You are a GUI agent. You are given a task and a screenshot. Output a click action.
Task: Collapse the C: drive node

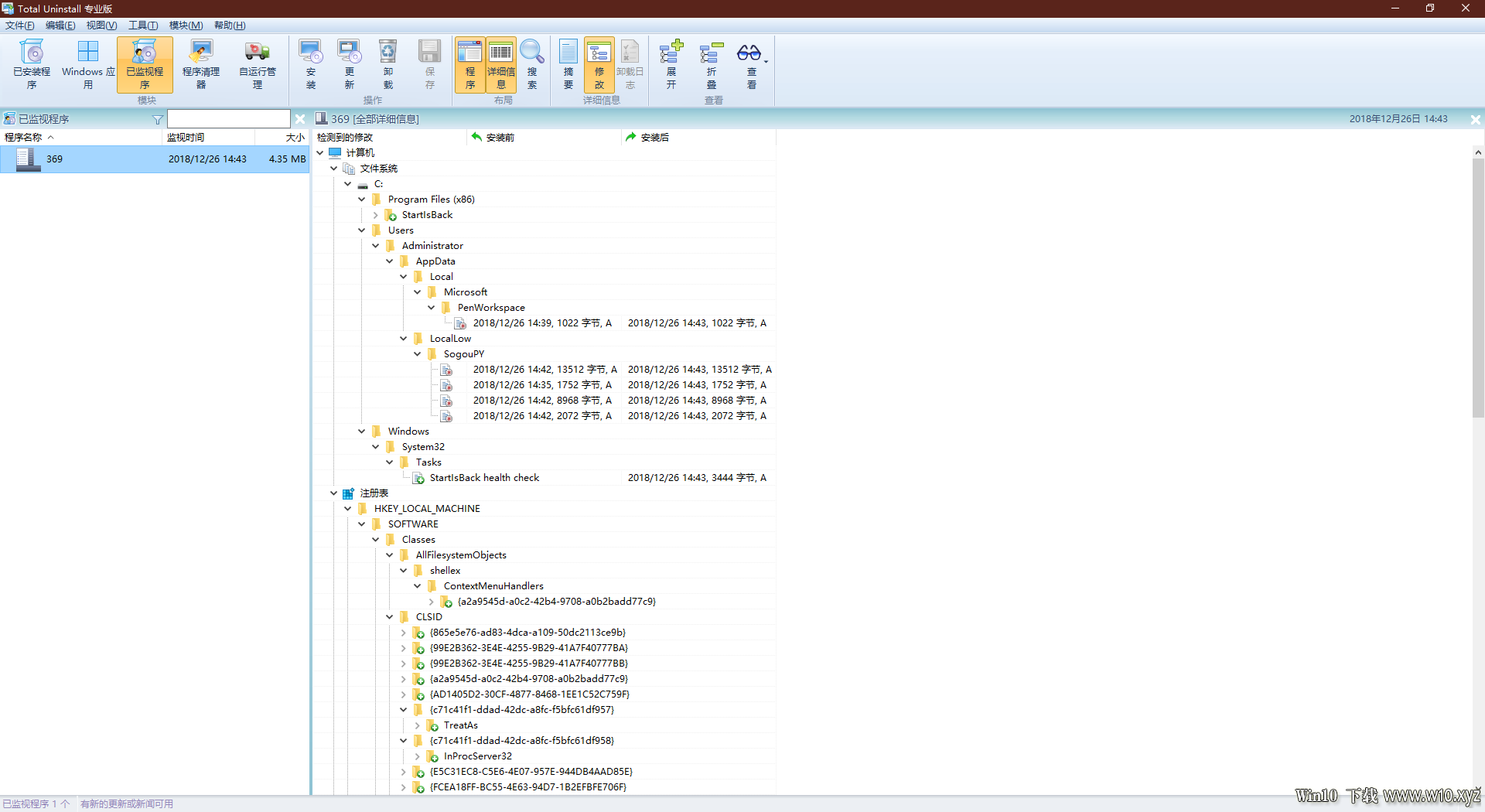click(x=348, y=183)
